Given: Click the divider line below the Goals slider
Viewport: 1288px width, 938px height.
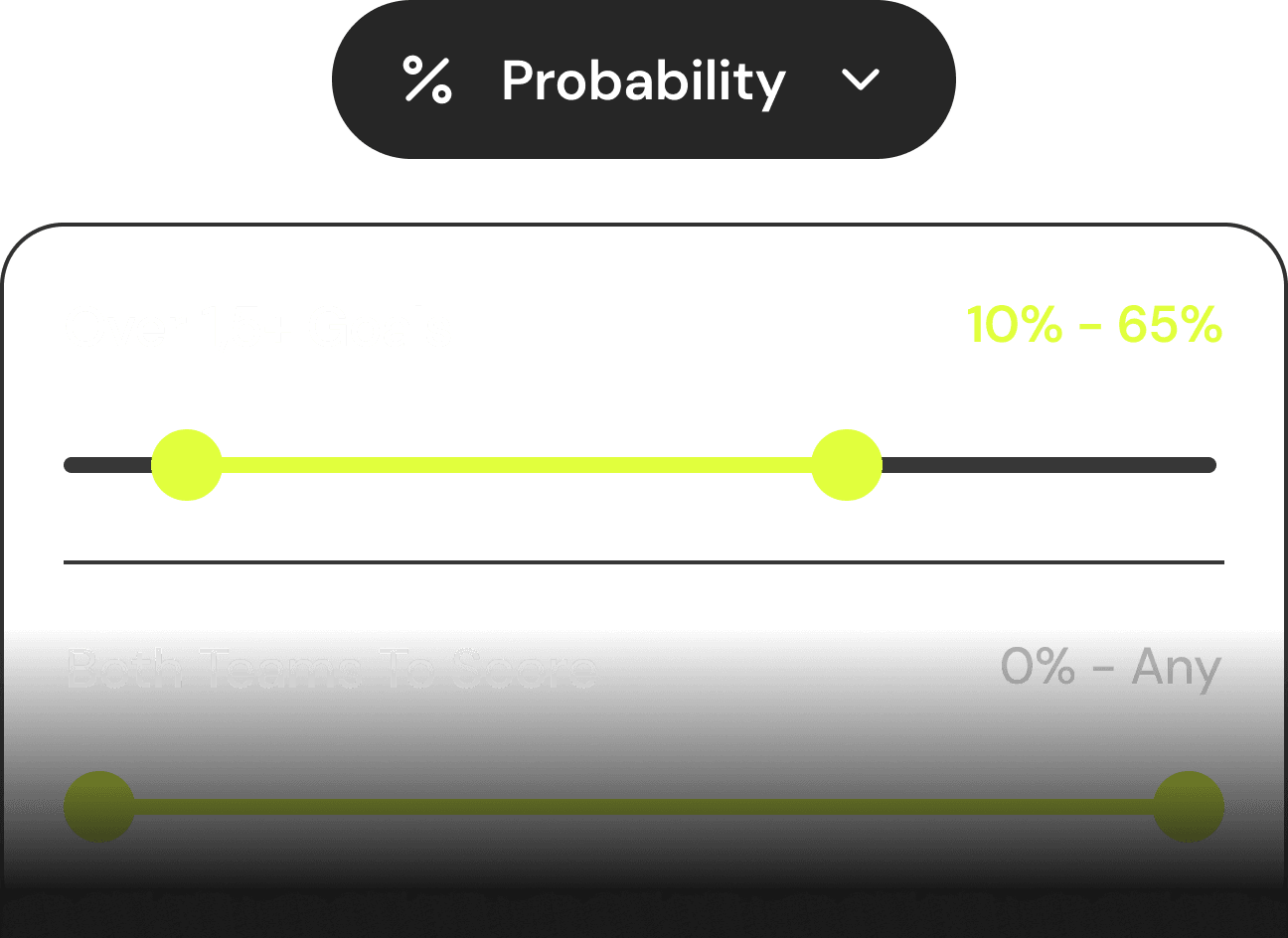Looking at the screenshot, I should (644, 562).
